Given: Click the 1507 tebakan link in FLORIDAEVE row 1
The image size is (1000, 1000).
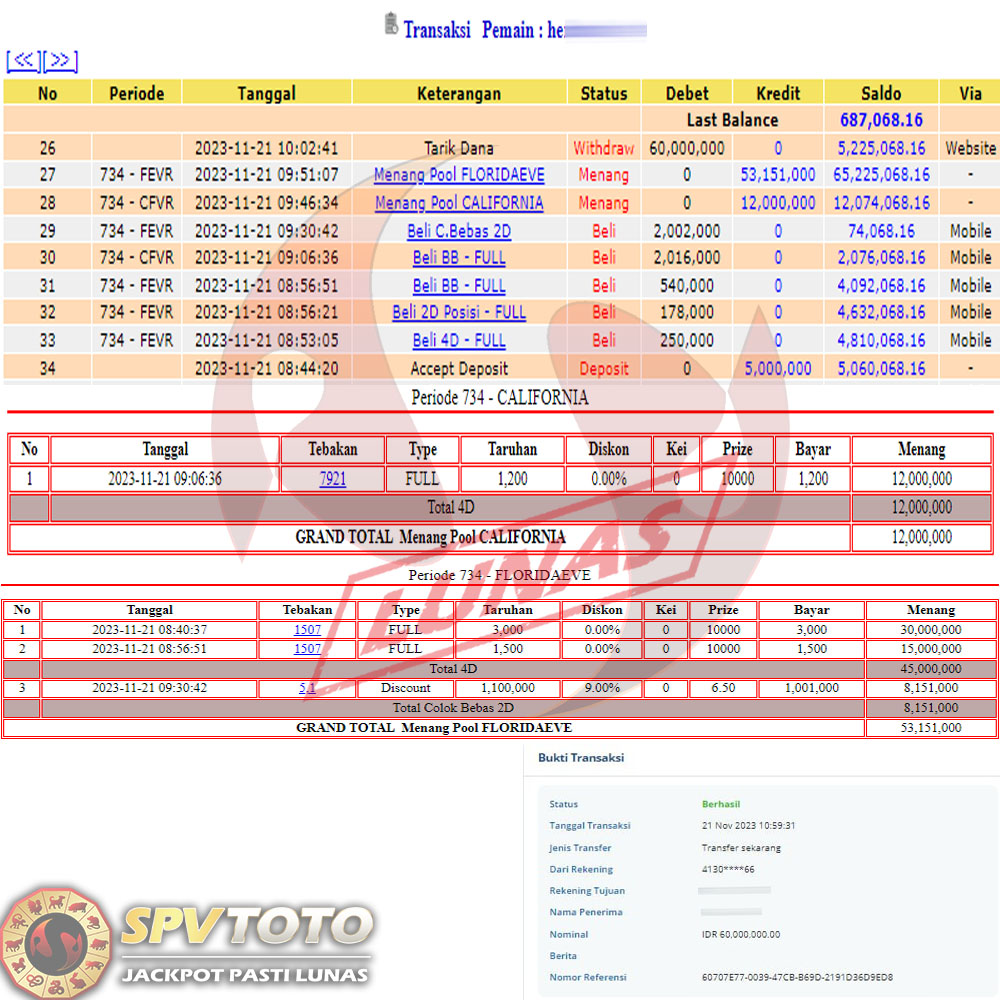Looking at the screenshot, I should 307,630.
